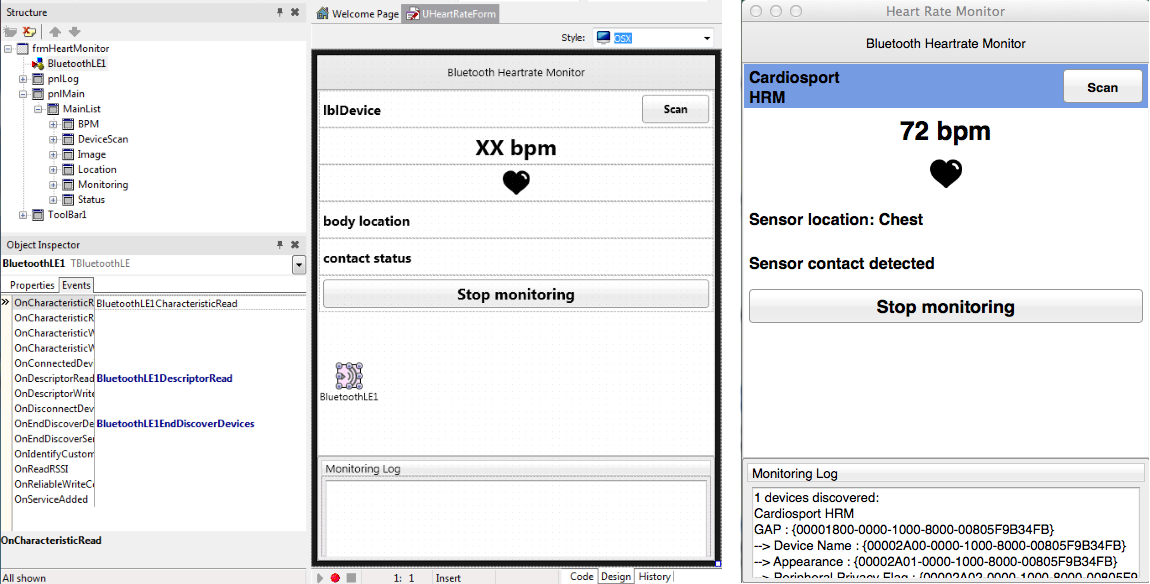The height and width of the screenshot is (584, 1150).
Task: Pin the Object Inspector panel
Action: click(279, 245)
